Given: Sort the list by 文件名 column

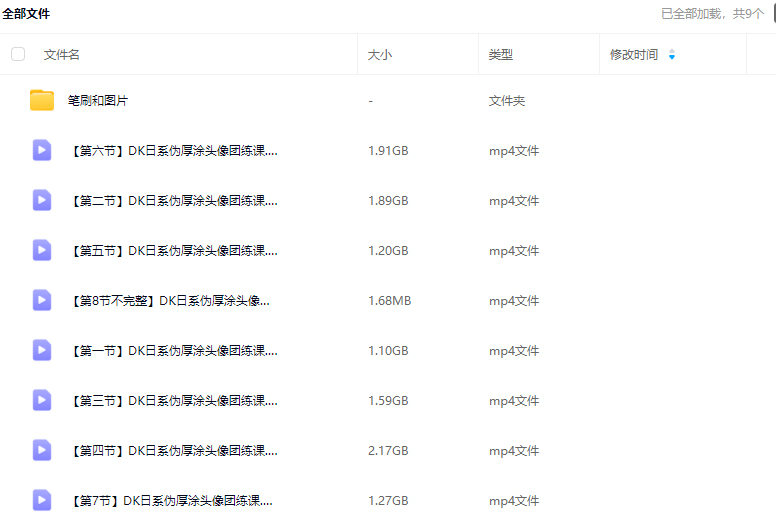Looking at the screenshot, I should pyautogui.click(x=62, y=55).
